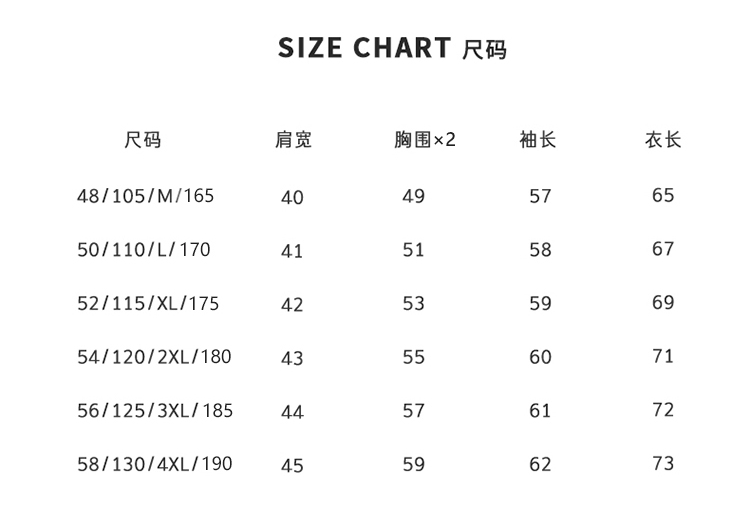Click garment length value 65
The width and height of the screenshot is (750, 510).
pos(663,195)
